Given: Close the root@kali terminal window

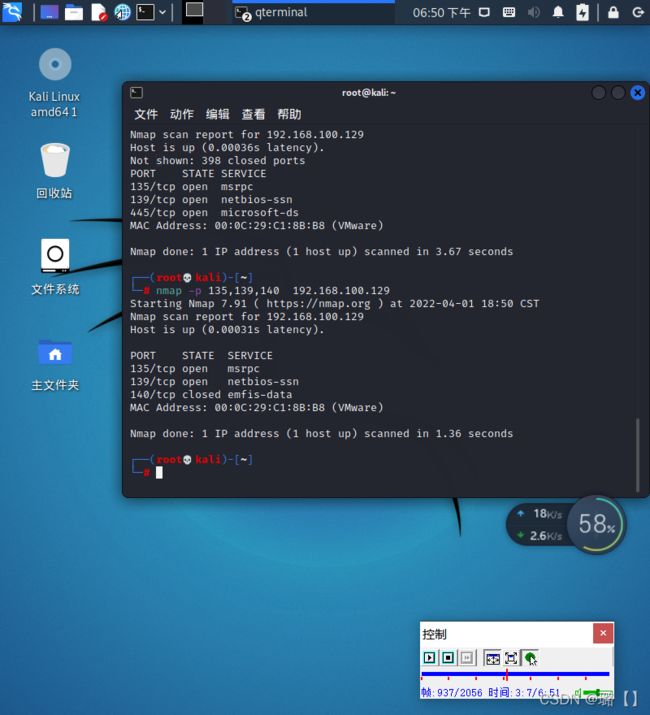Looking at the screenshot, I should click(x=638, y=93).
